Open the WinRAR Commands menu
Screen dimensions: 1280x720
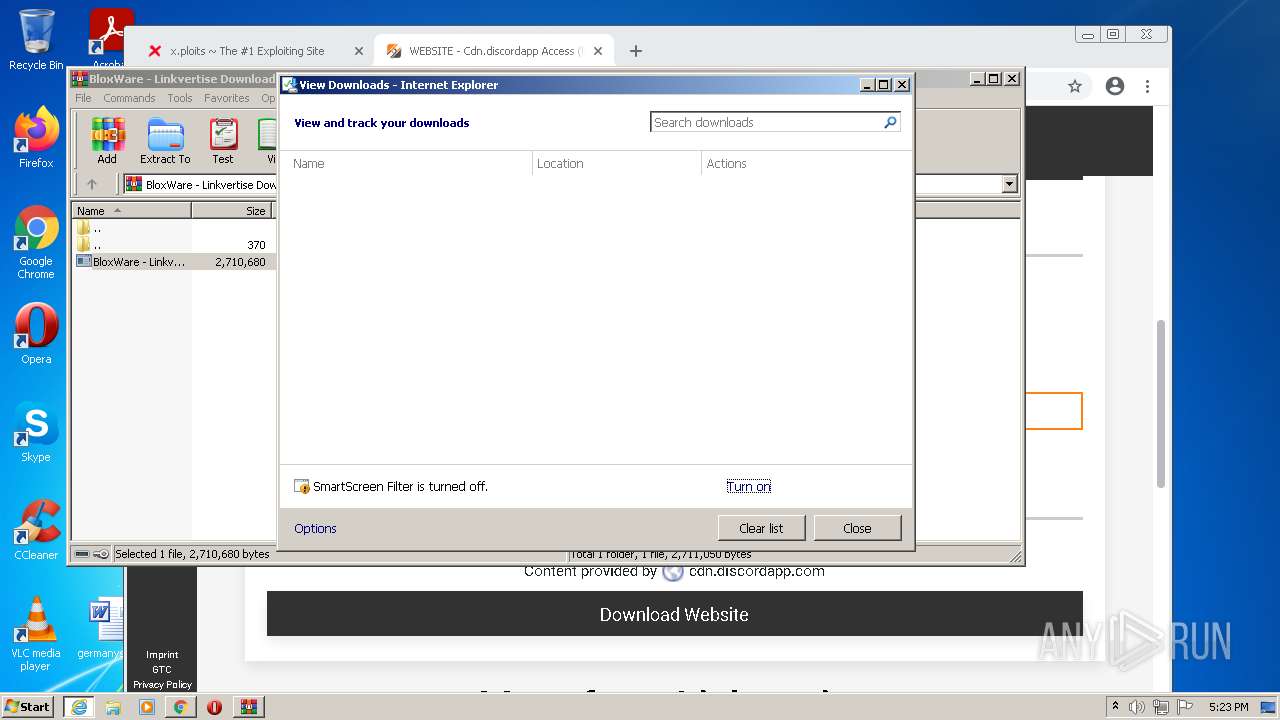pyautogui.click(x=129, y=98)
